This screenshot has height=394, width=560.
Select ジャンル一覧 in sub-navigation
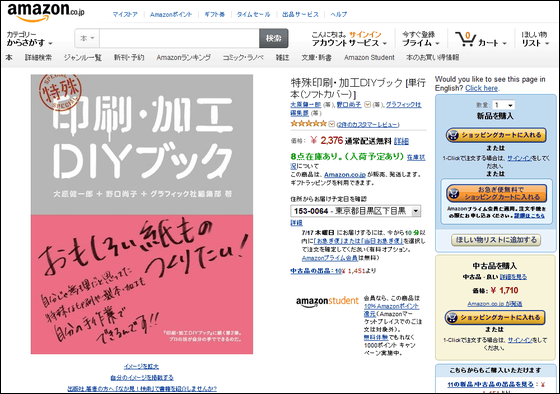[83, 57]
